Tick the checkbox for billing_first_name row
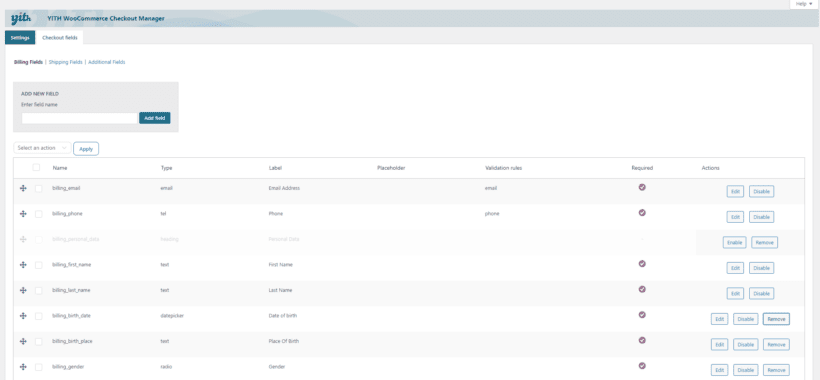Viewport: 820px width, 380px height. [x=39, y=265]
